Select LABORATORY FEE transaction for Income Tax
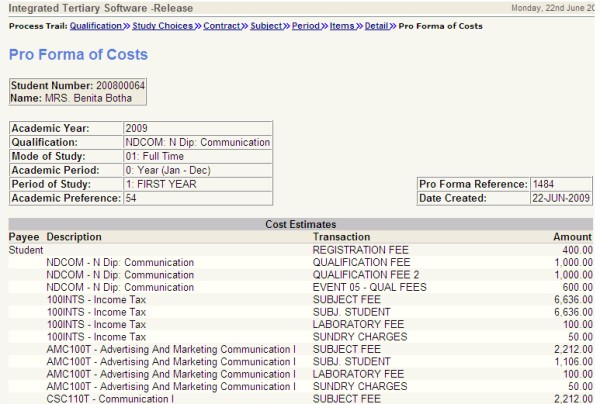600x404 pixels. click(358, 324)
